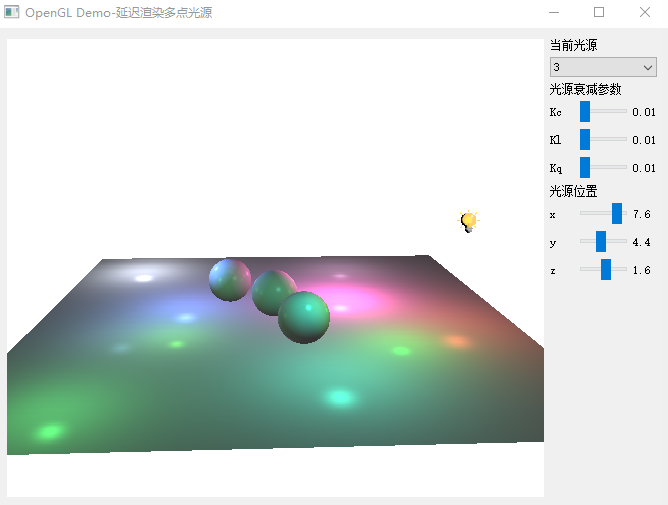Maximize the OpenGL Demo window
Image resolution: width=668 pixels, height=505 pixels.
tap(599, 12)
